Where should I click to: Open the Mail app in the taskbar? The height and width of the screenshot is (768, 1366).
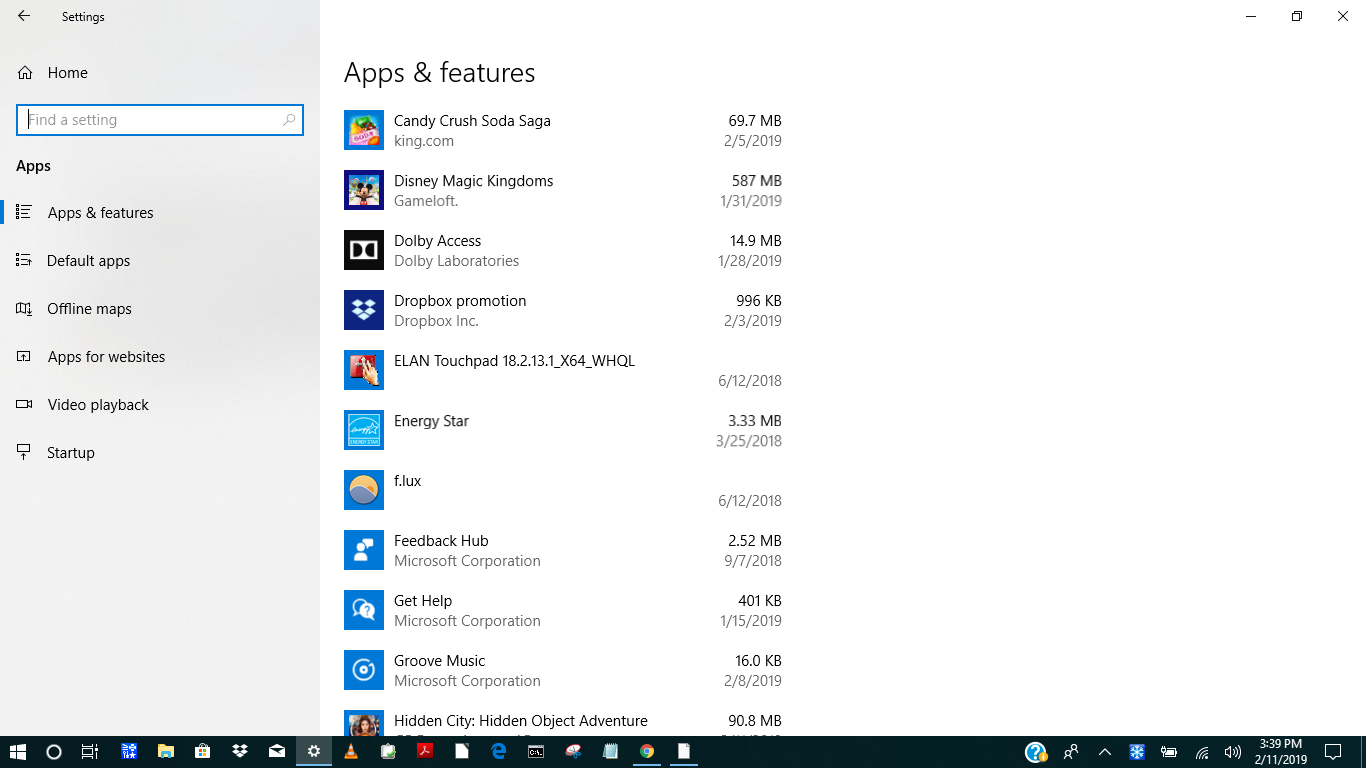(277, 751)
